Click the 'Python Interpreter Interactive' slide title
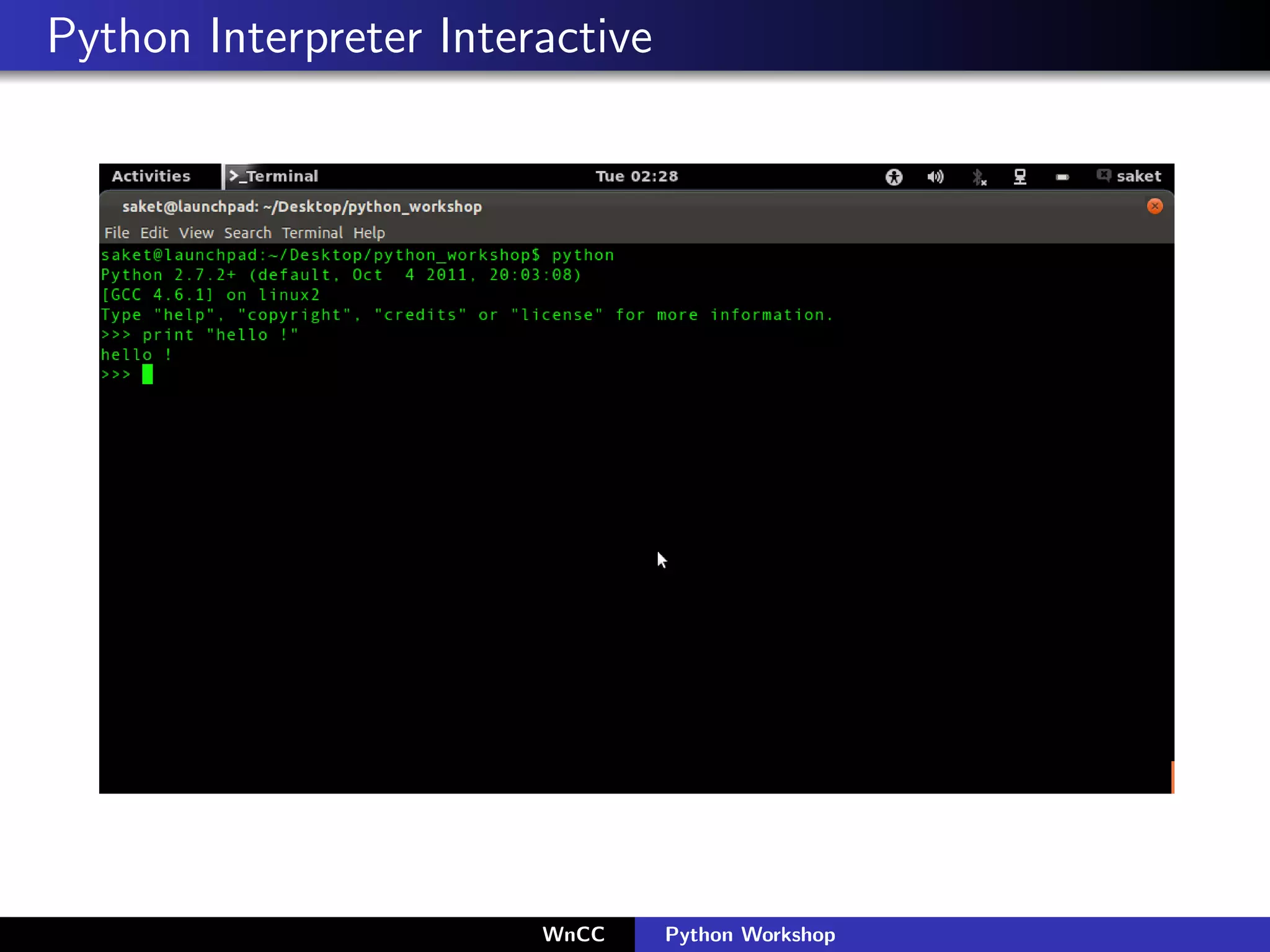The width and height of the screenshot is (1270, 952). 350,37
